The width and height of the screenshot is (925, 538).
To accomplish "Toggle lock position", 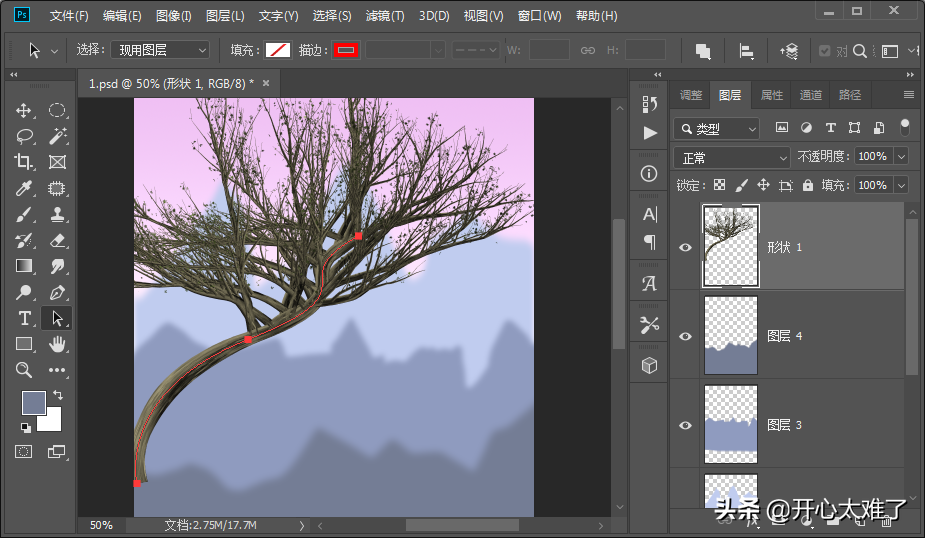I will (763, 185).
